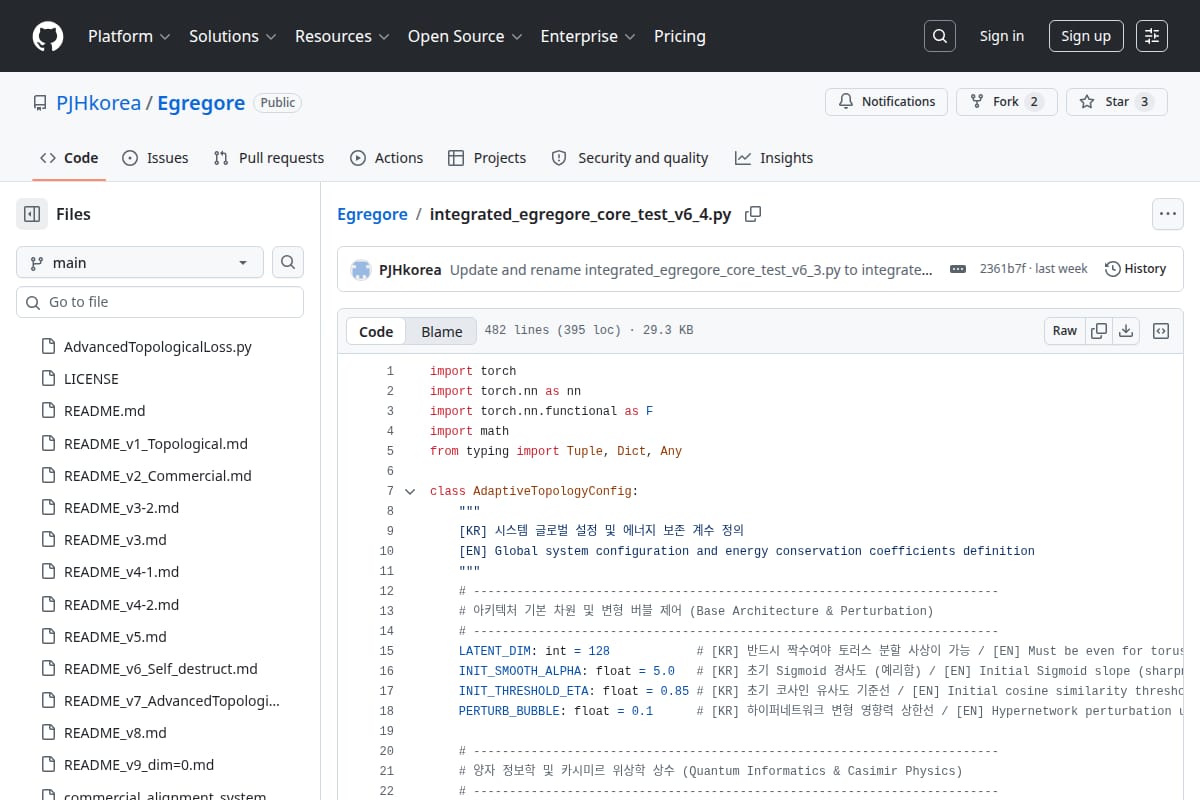Open more file actions ellipsis menu
This screenshot has height=800, width=1200.
(1168, 214)
